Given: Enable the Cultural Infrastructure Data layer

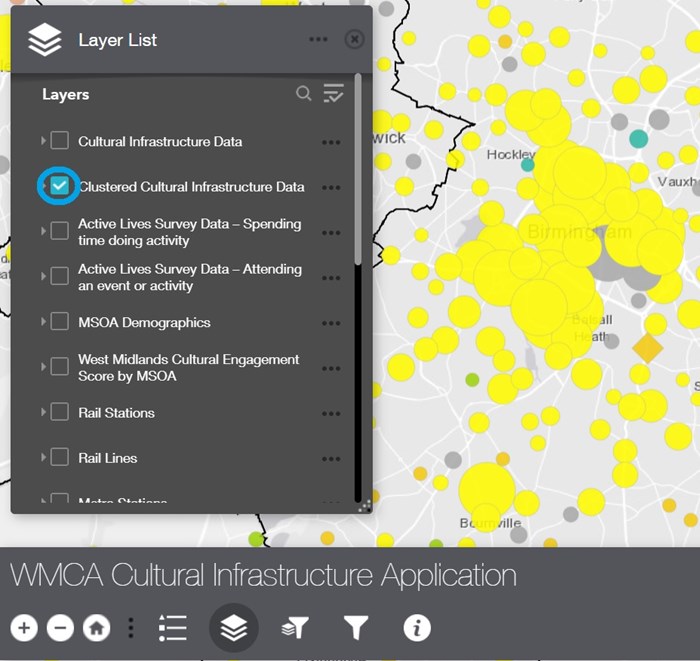Looking at the screenshot, I should (60, 141).
